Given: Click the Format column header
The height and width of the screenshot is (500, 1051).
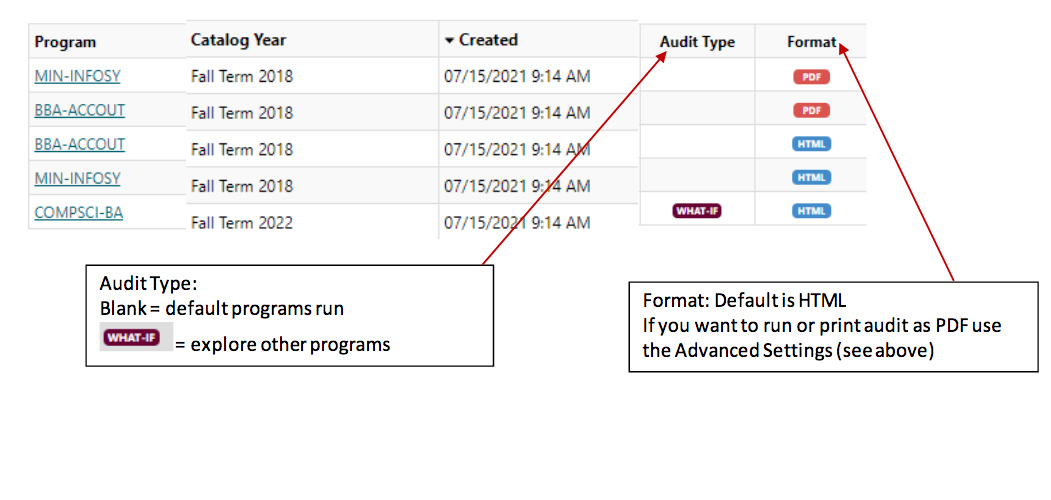Looking at the screenshot, I should (810, 42).
